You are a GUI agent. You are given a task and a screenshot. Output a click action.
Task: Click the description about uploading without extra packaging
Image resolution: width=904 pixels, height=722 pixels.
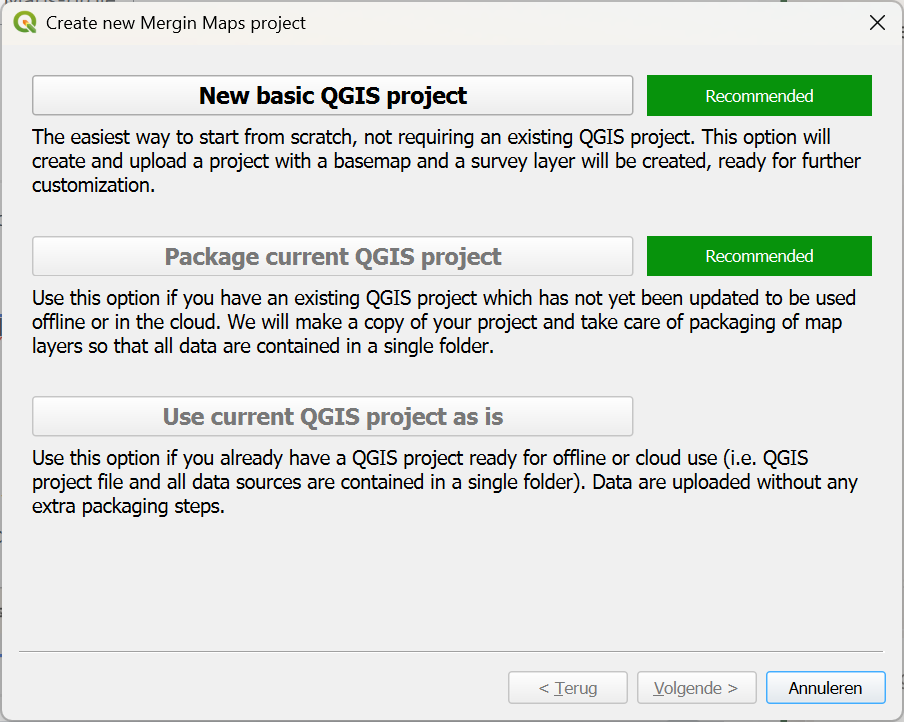click(430, 482)
